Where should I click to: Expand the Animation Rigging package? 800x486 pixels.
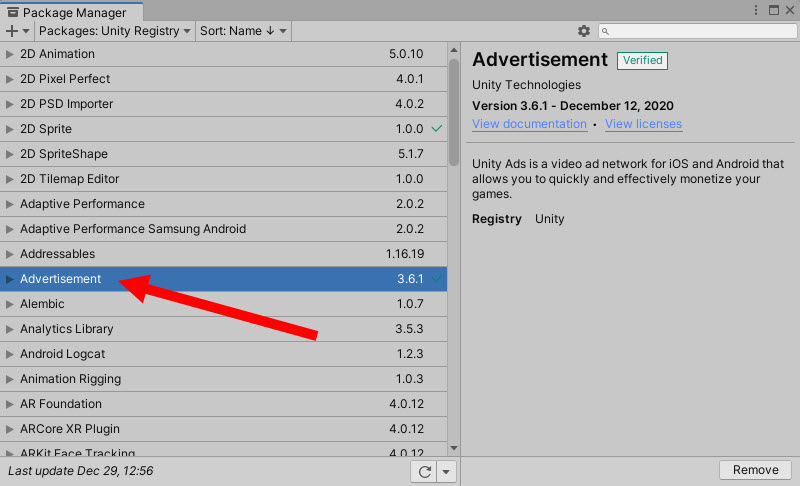pos(9,379)
